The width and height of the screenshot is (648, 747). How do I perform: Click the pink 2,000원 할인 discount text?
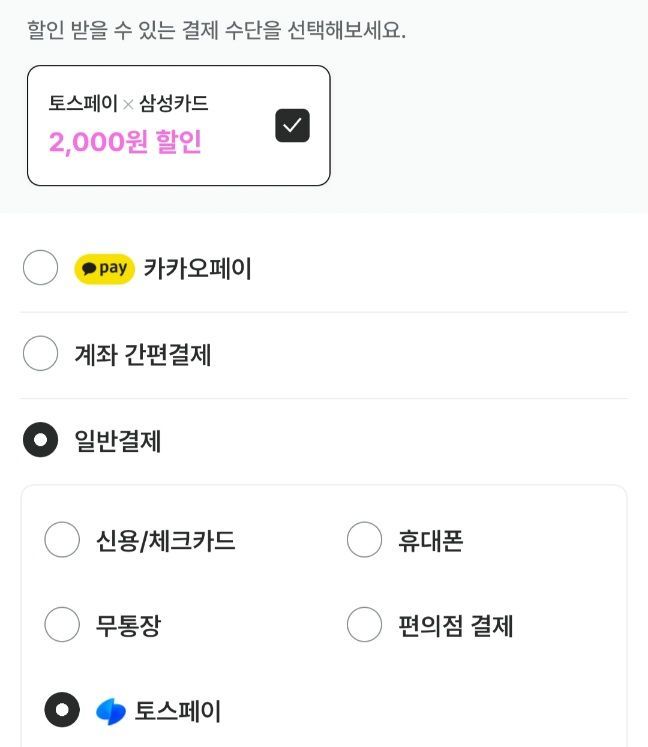[x=125, y=142]
